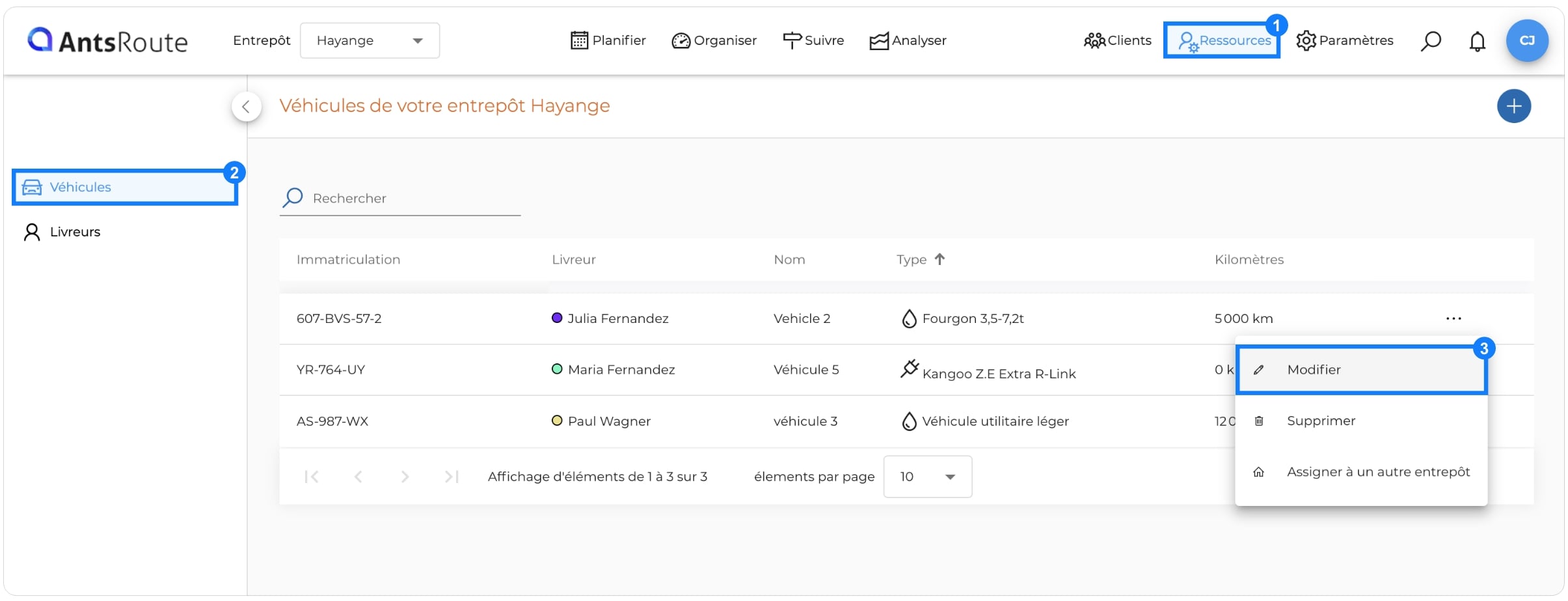Click Paul Wagner's yellow color dot
The height and width of the screenshot is (601, 1568).
pos(557,421)
